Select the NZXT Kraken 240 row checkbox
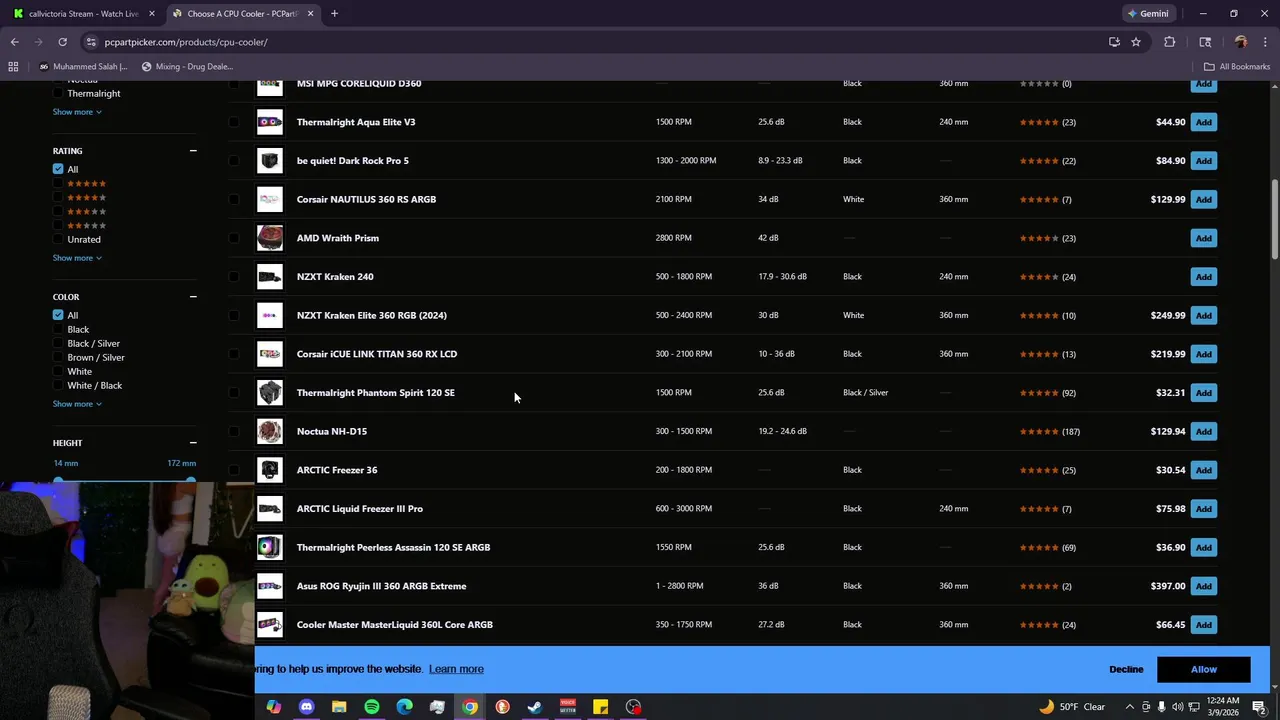This screenshot has width=1280, height=720. 234,277
